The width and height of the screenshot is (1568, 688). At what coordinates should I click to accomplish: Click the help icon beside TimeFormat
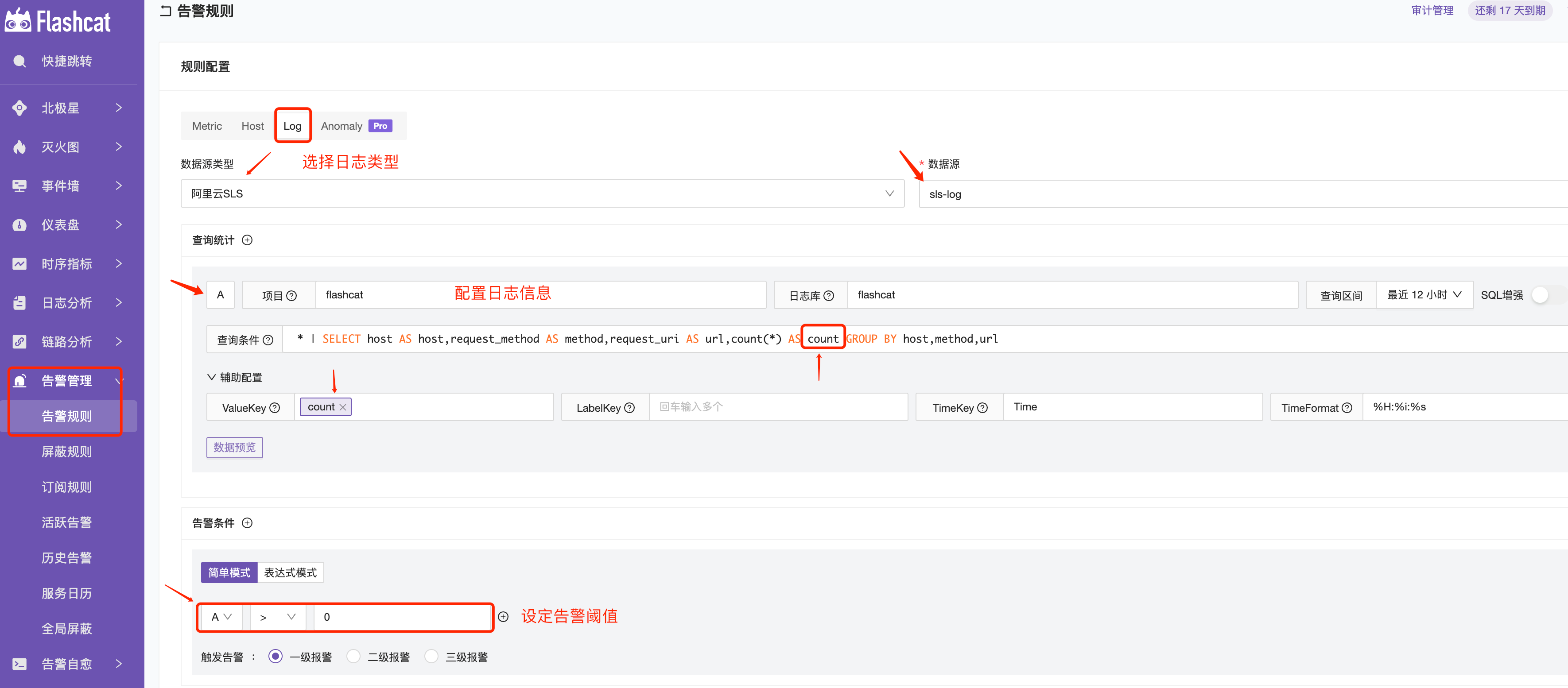pos(1347,408)
